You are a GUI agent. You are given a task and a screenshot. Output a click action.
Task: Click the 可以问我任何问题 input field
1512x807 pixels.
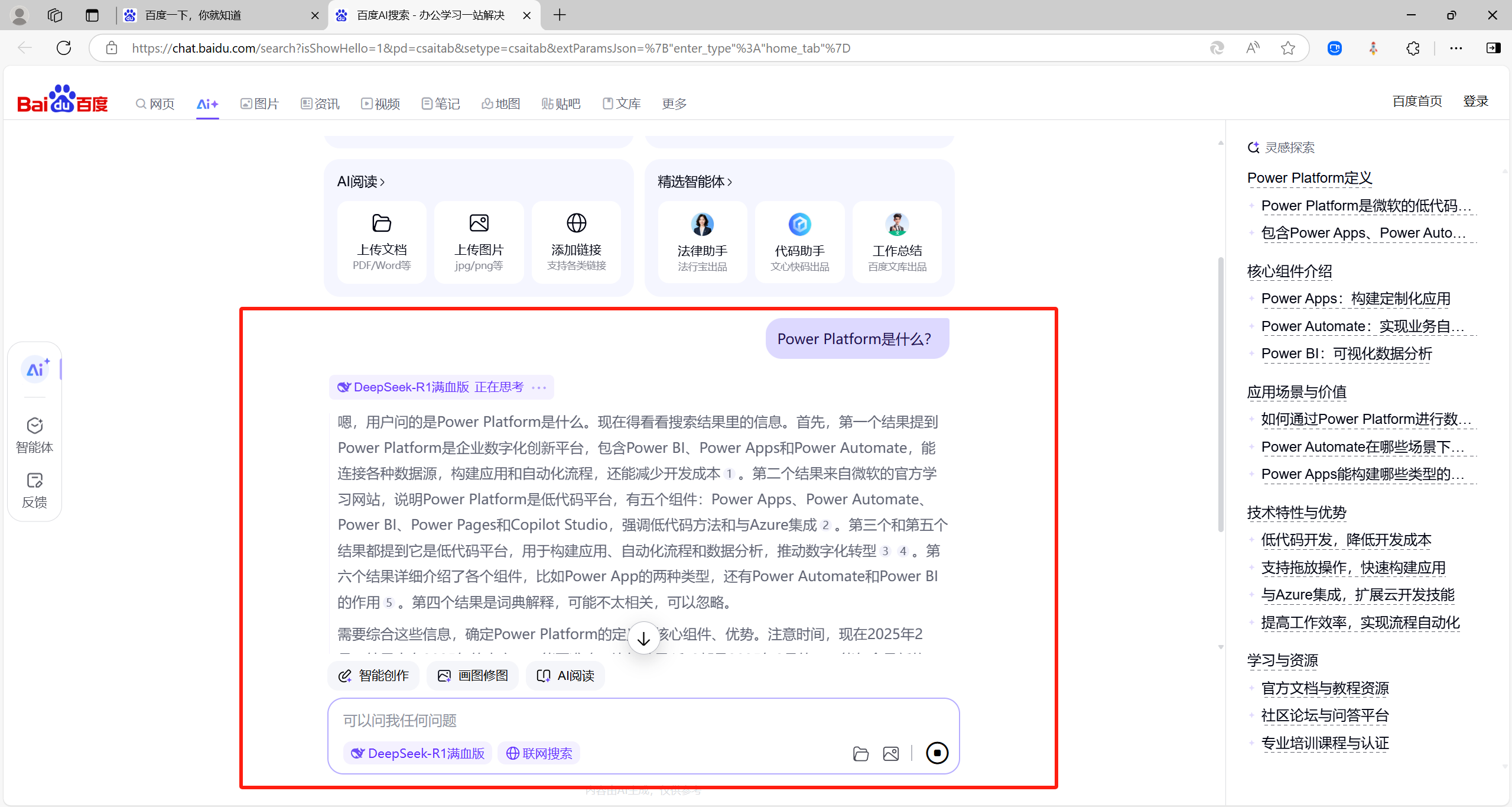591,720
